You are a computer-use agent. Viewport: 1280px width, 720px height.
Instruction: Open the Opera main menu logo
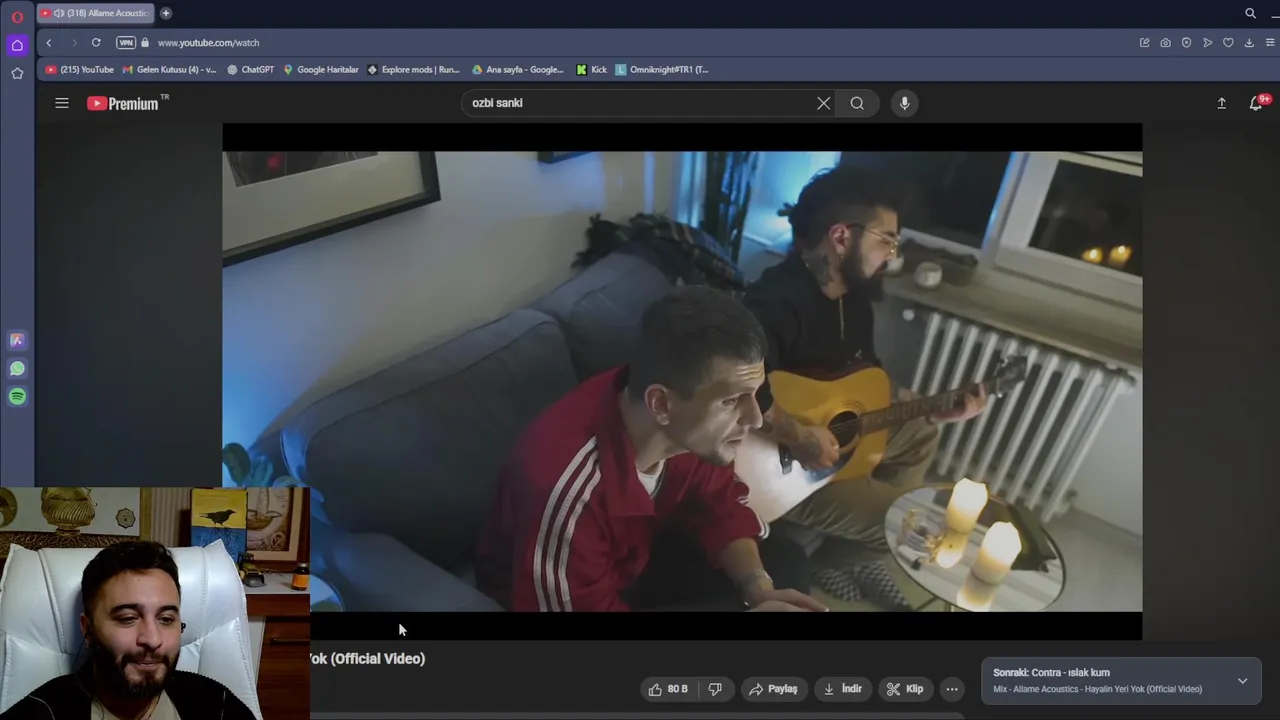[17, 17]
